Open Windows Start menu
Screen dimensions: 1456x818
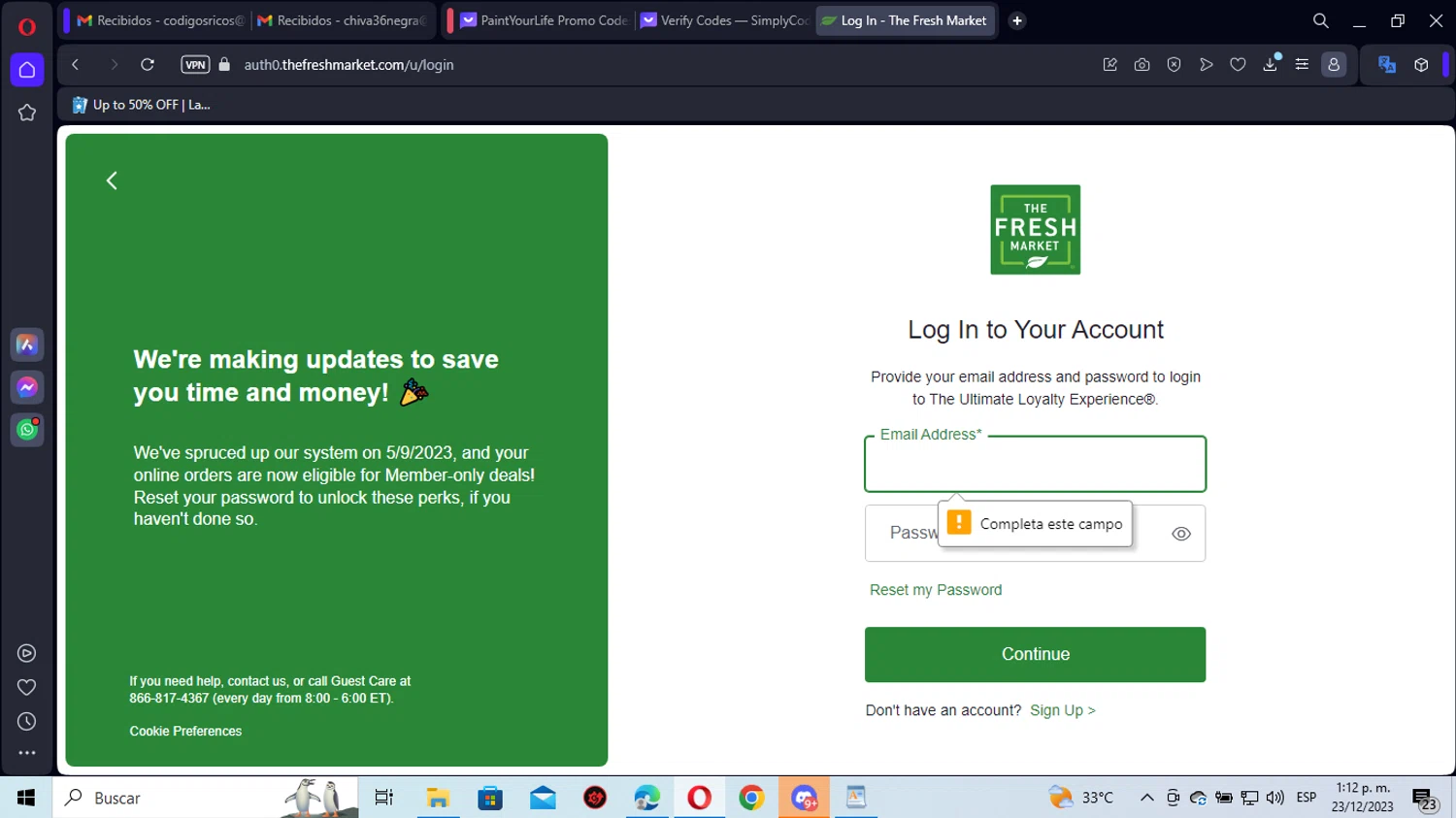point(26,798)
